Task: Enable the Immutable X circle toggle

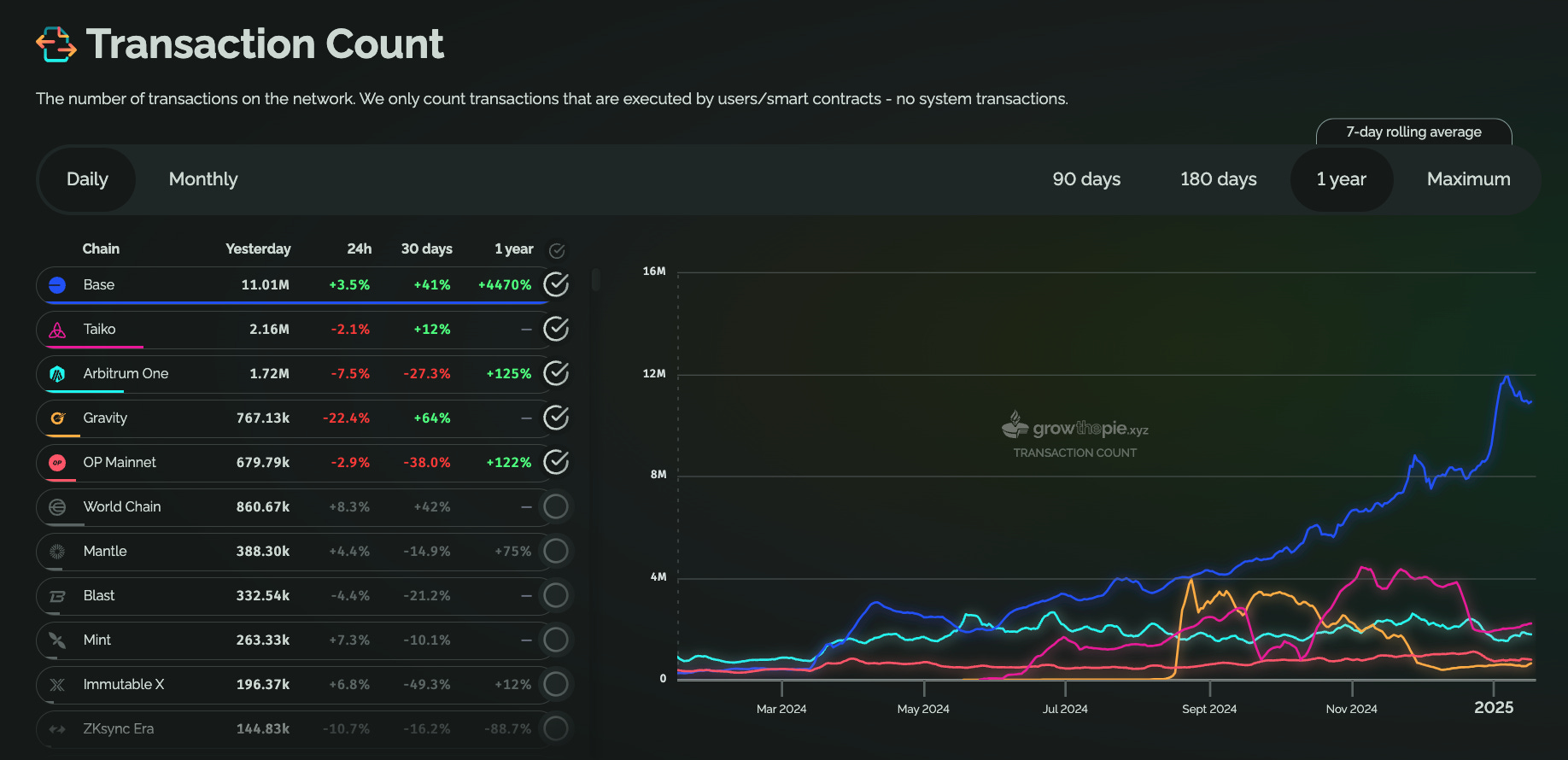Action: [x=556, y=684]
